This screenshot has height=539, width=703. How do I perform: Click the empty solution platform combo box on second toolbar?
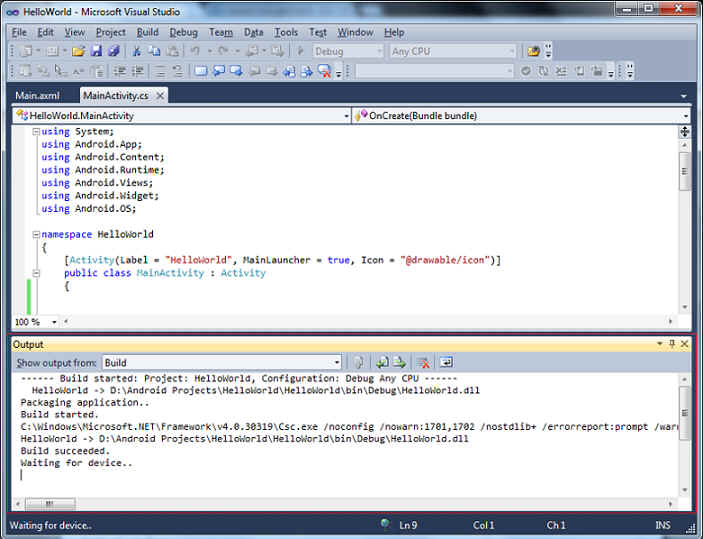[x=434, y=71]
